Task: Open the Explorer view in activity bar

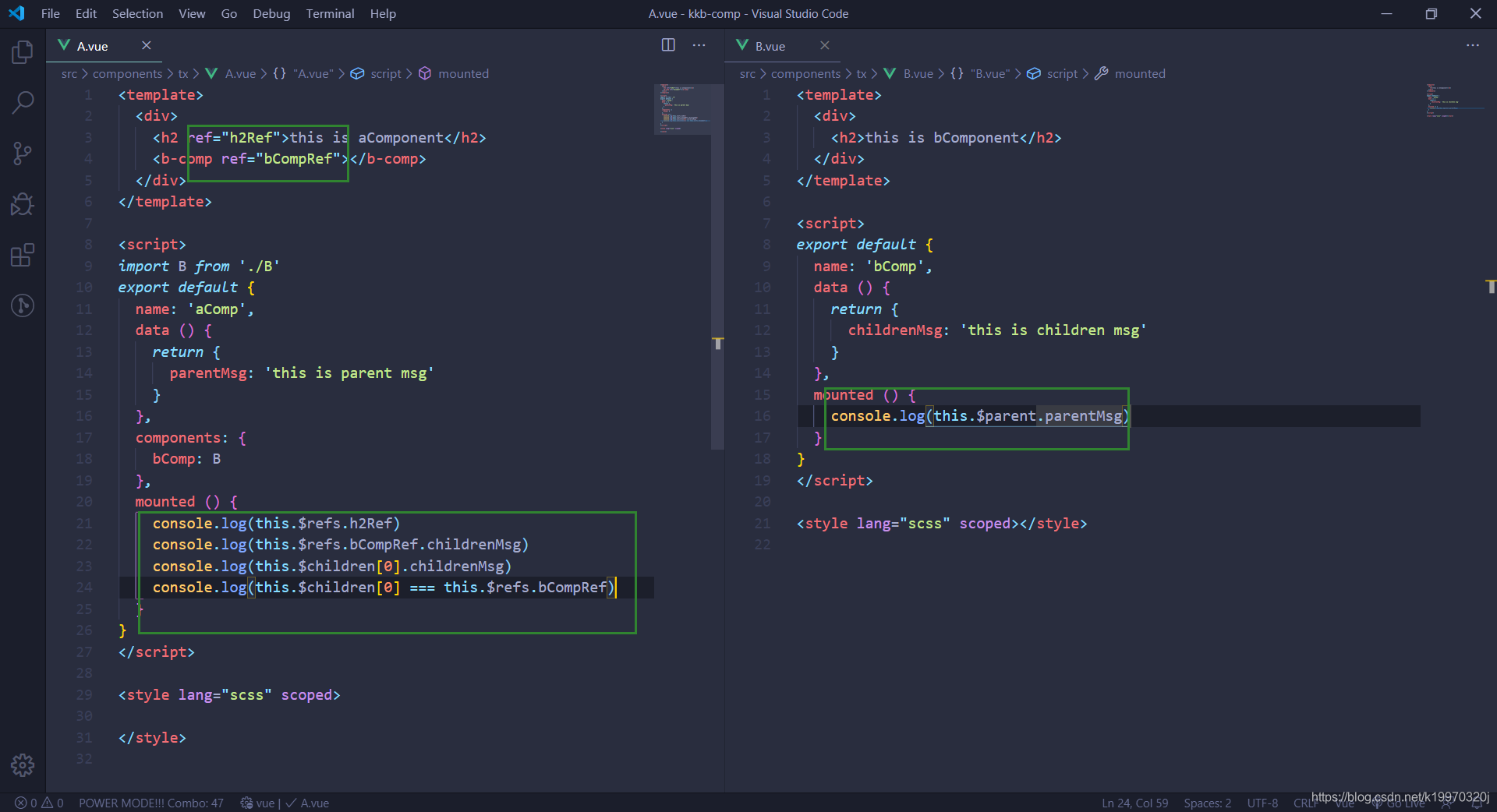Action: [x=23, y=52]
